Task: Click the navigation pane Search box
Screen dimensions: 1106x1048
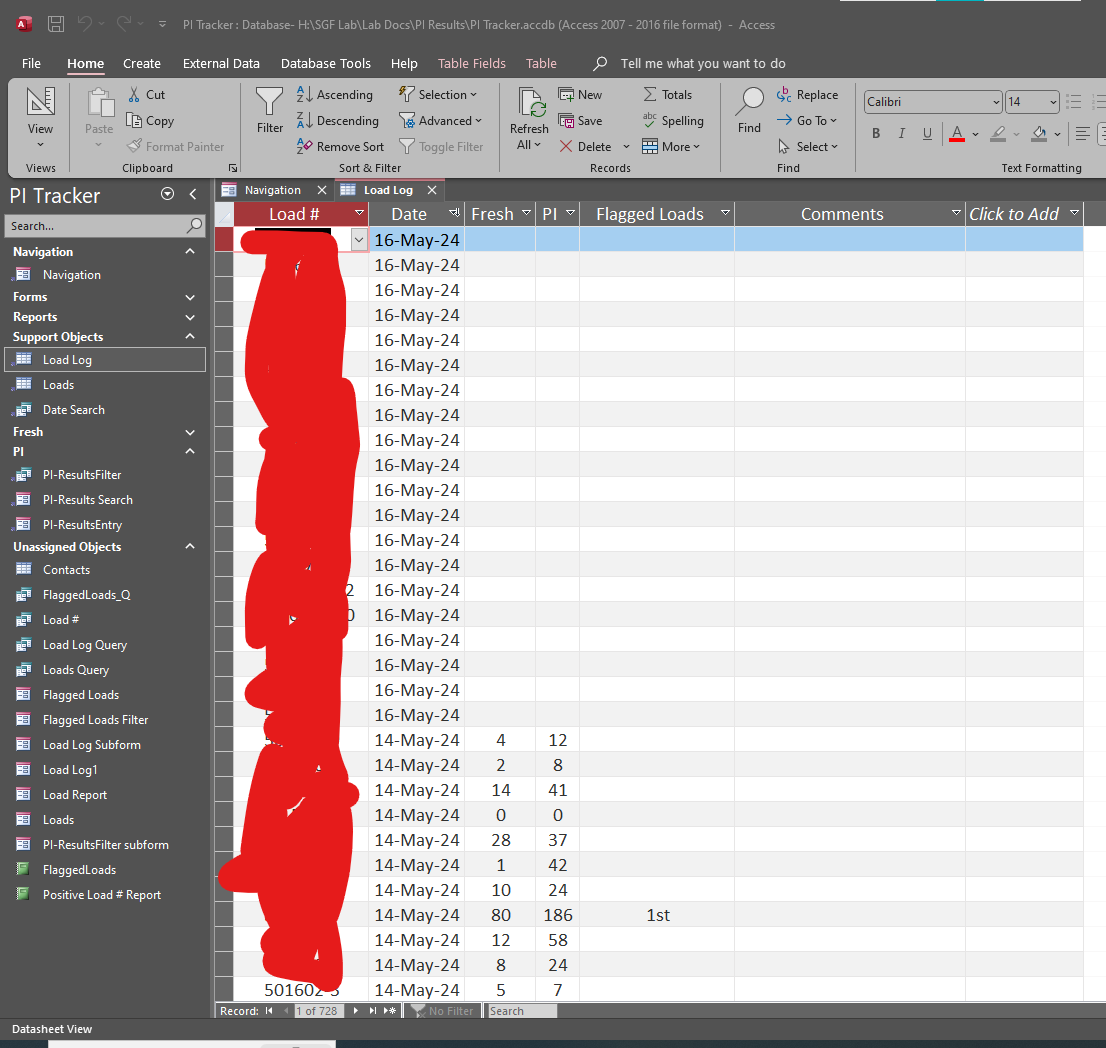Action: point(95,226)
